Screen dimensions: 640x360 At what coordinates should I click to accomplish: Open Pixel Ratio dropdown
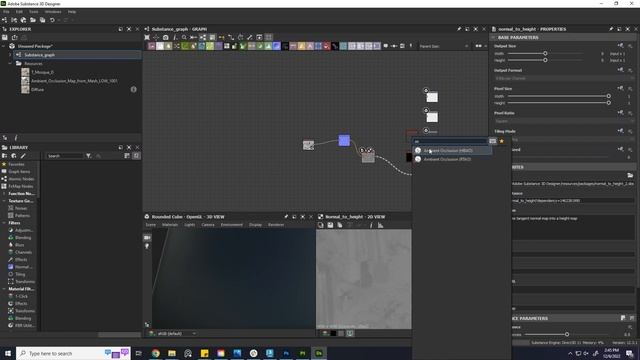563,121
